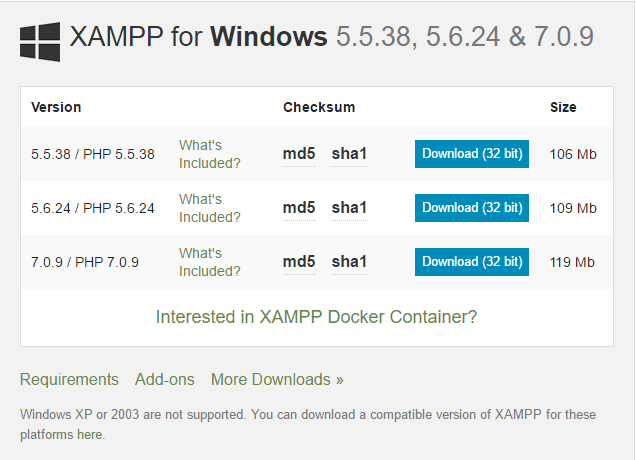Open sha1 checksum for version 5.5.38
The image size is (636, 460).
[349, 154]
